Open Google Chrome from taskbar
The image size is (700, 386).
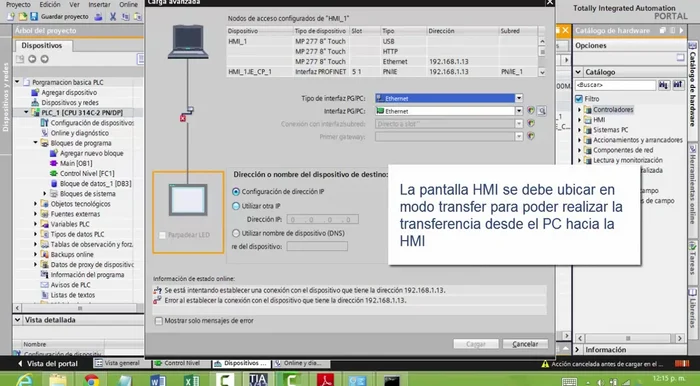click(92, 380)
